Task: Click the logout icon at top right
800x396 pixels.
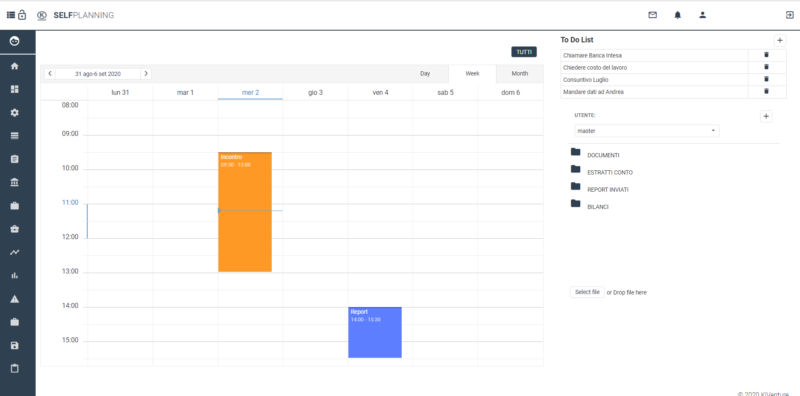Action: tap(789, 15)
